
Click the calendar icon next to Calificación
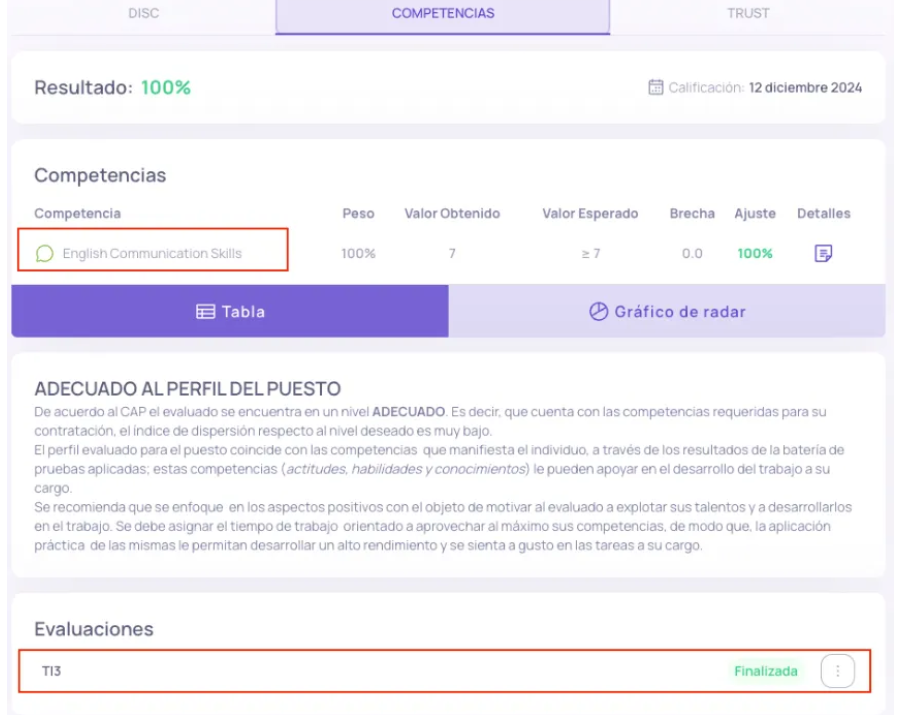[x=655, y=87]
